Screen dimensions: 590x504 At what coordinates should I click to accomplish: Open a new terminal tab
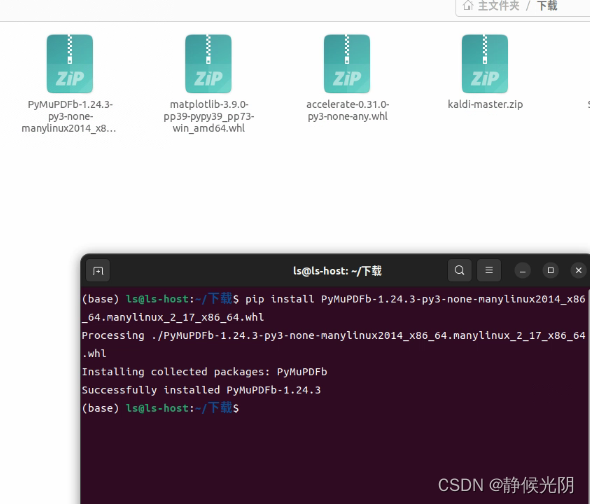click(x=98, y=270)
